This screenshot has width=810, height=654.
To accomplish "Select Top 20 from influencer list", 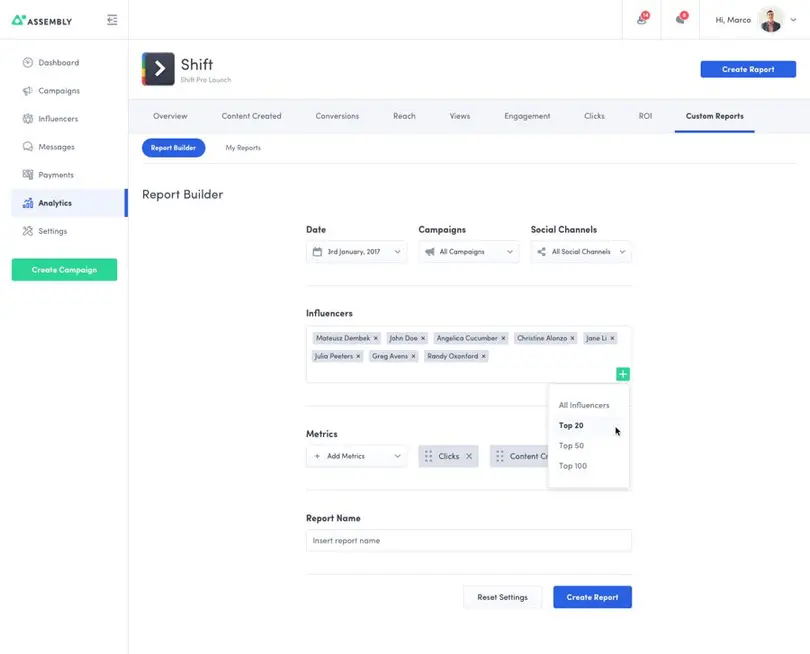I will (x=572, y=424).
